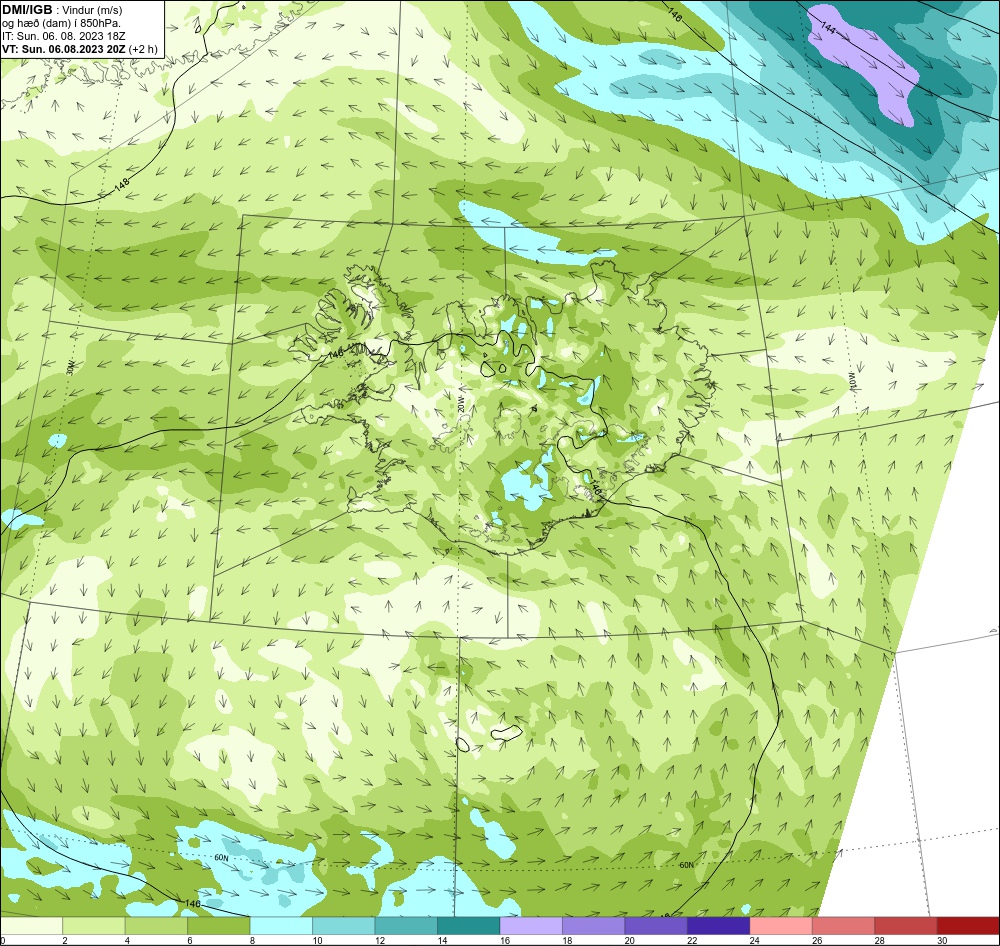Select the 4–6 m/s green legend swatch
1000x946 pixels.
pyautogui.click(x=156, y=926)
